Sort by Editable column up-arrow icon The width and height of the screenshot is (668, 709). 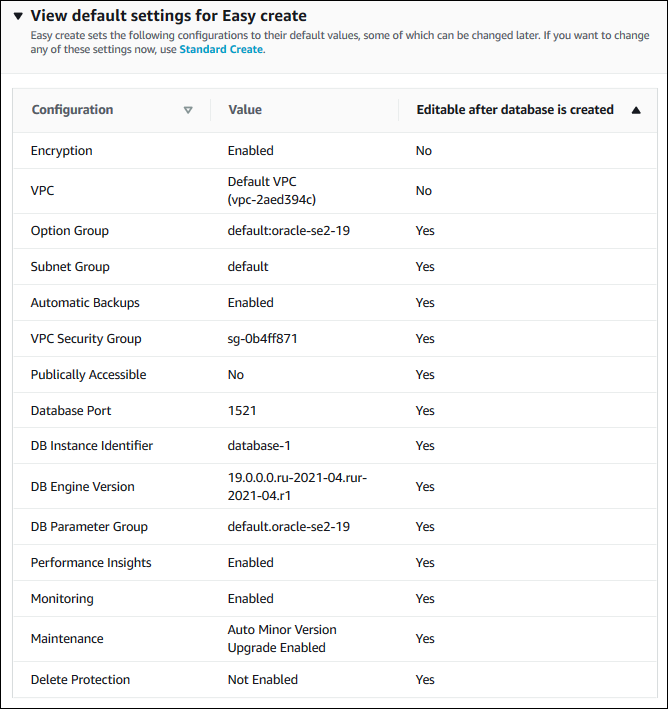tap(636, 110)
